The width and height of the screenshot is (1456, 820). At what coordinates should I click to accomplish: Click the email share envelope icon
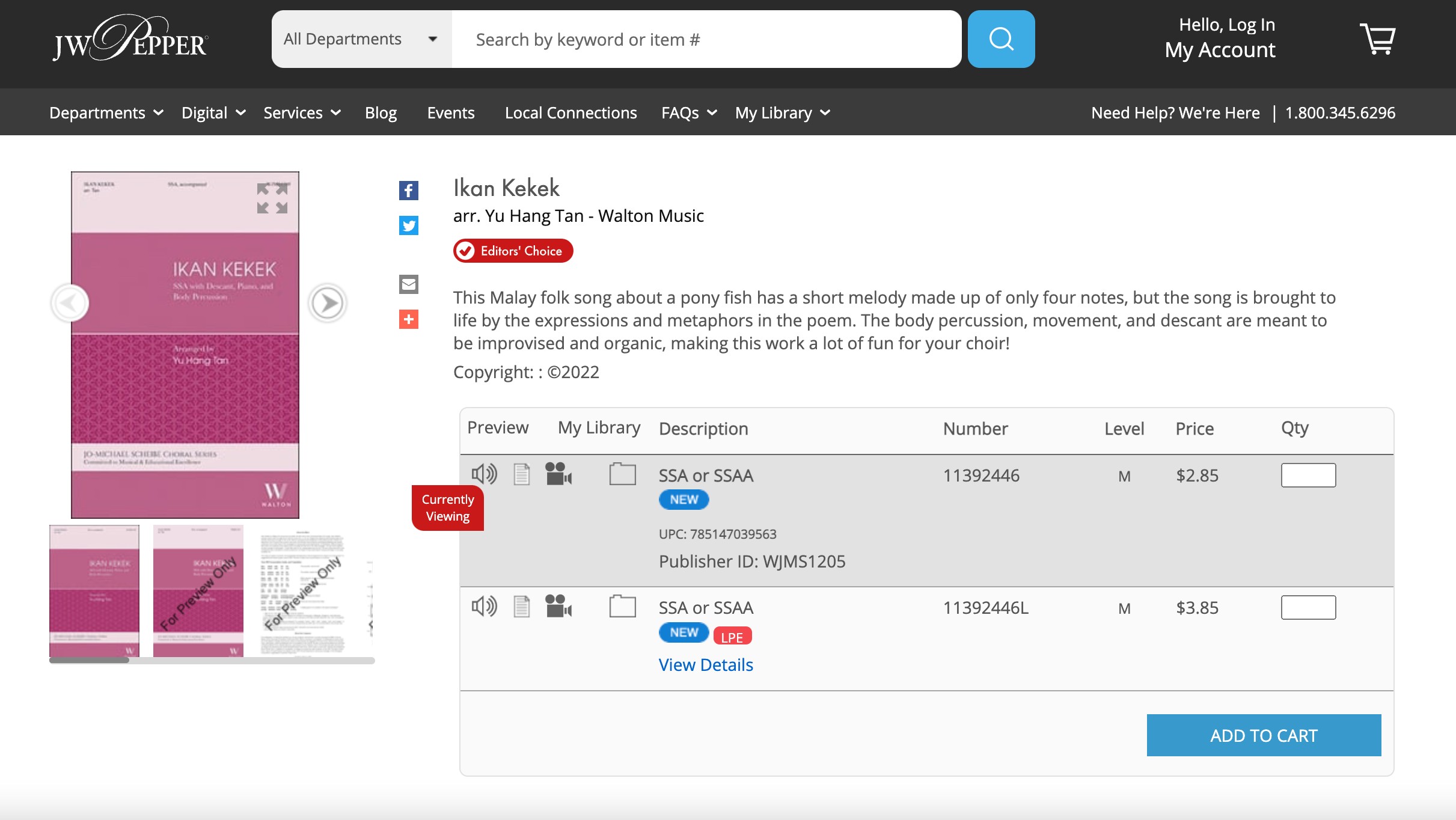coord(409,284)
